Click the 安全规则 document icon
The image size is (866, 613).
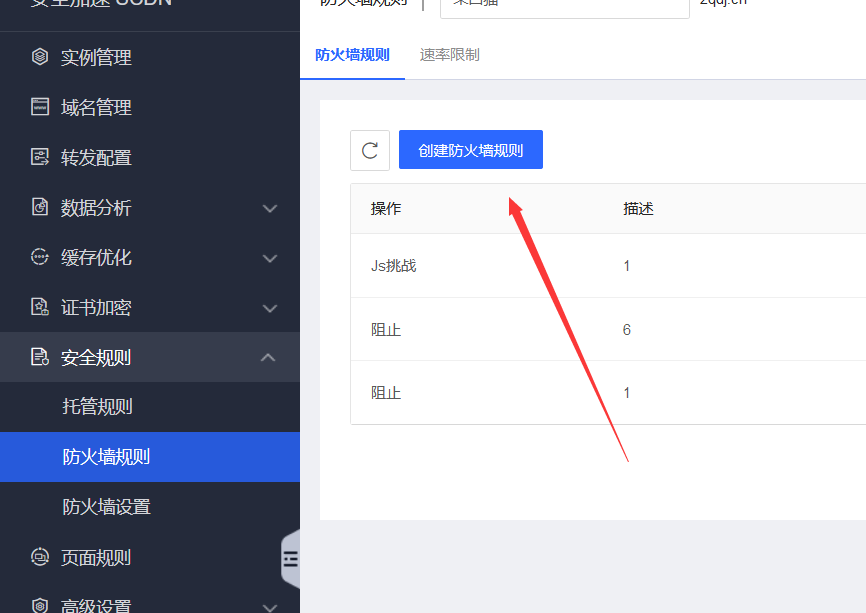pyautogui.click(x=40, y=357)
